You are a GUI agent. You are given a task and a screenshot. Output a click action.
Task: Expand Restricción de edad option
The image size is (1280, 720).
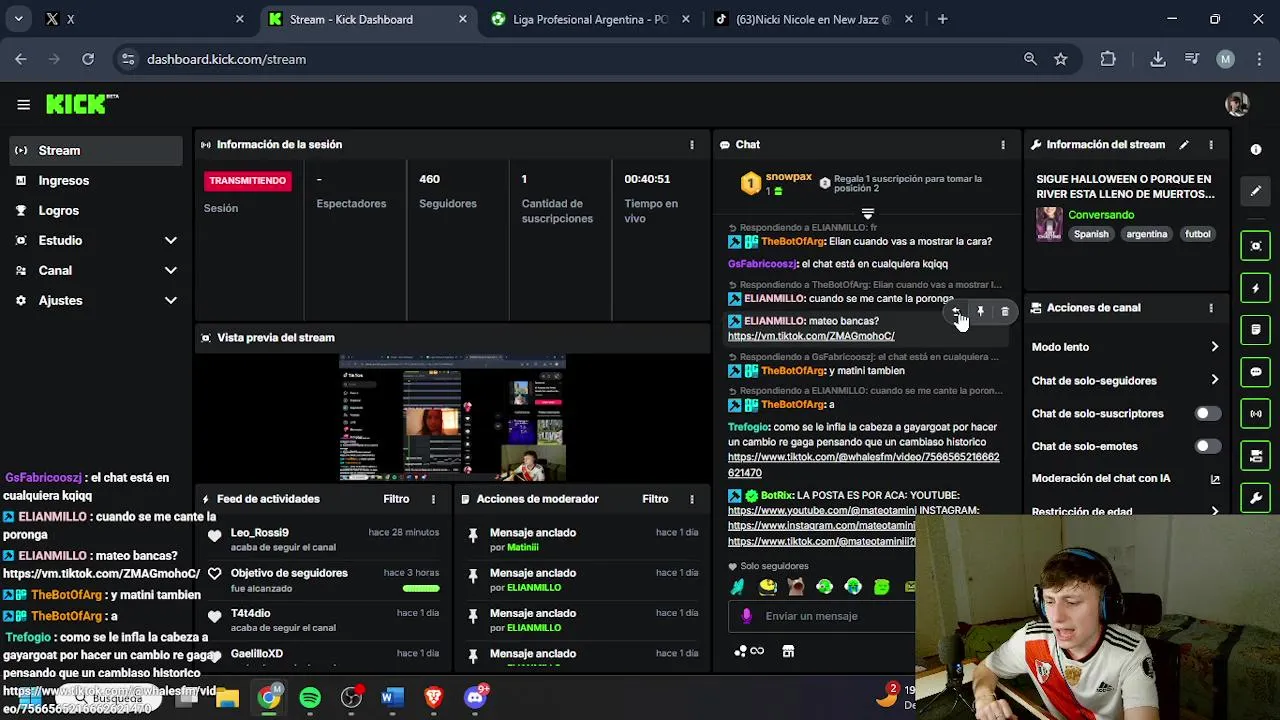(x=1125, y=510)
